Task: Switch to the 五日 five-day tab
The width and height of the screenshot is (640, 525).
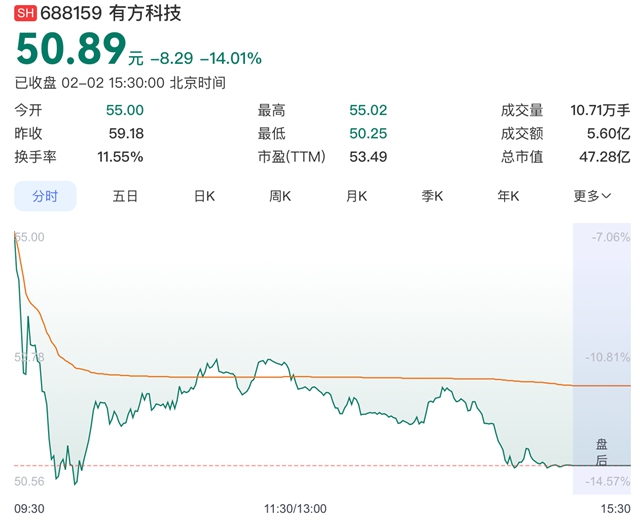Action: click(125, 196)
